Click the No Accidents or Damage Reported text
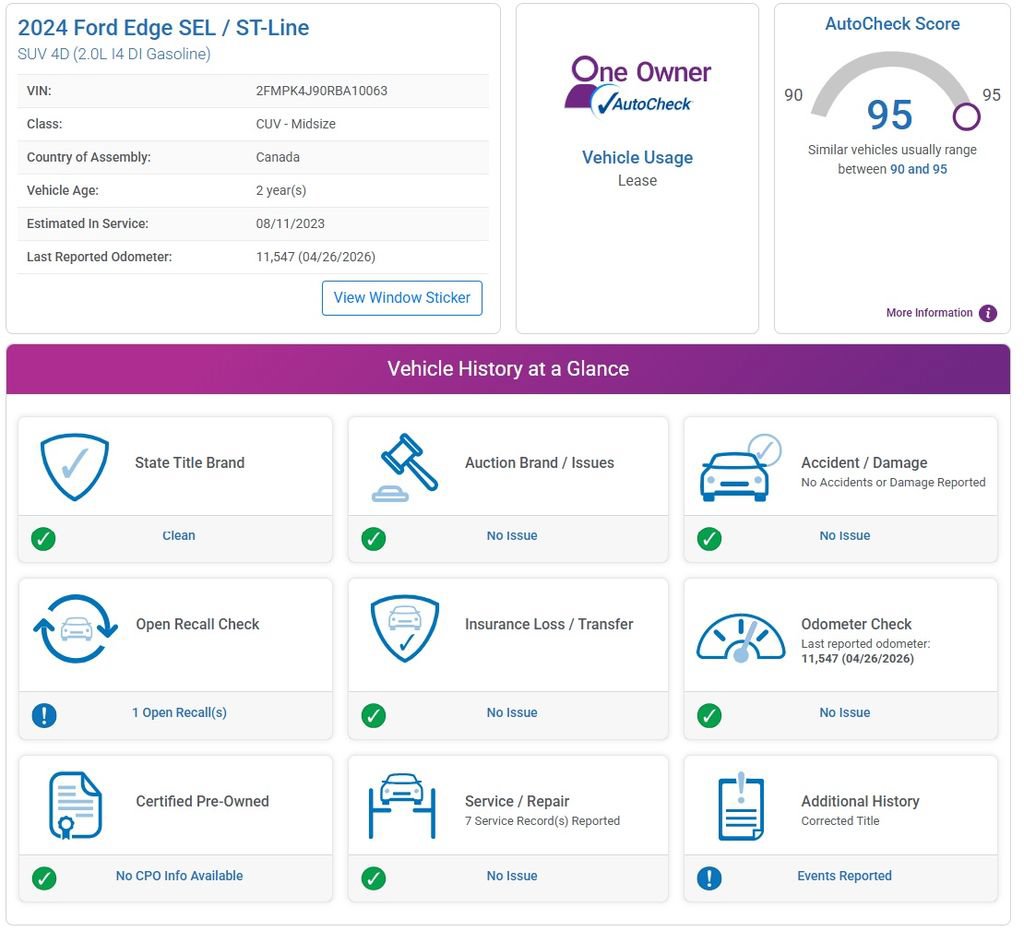Image resolution: width=1024 pixels, height=934 pixels. tap(893, 483)
